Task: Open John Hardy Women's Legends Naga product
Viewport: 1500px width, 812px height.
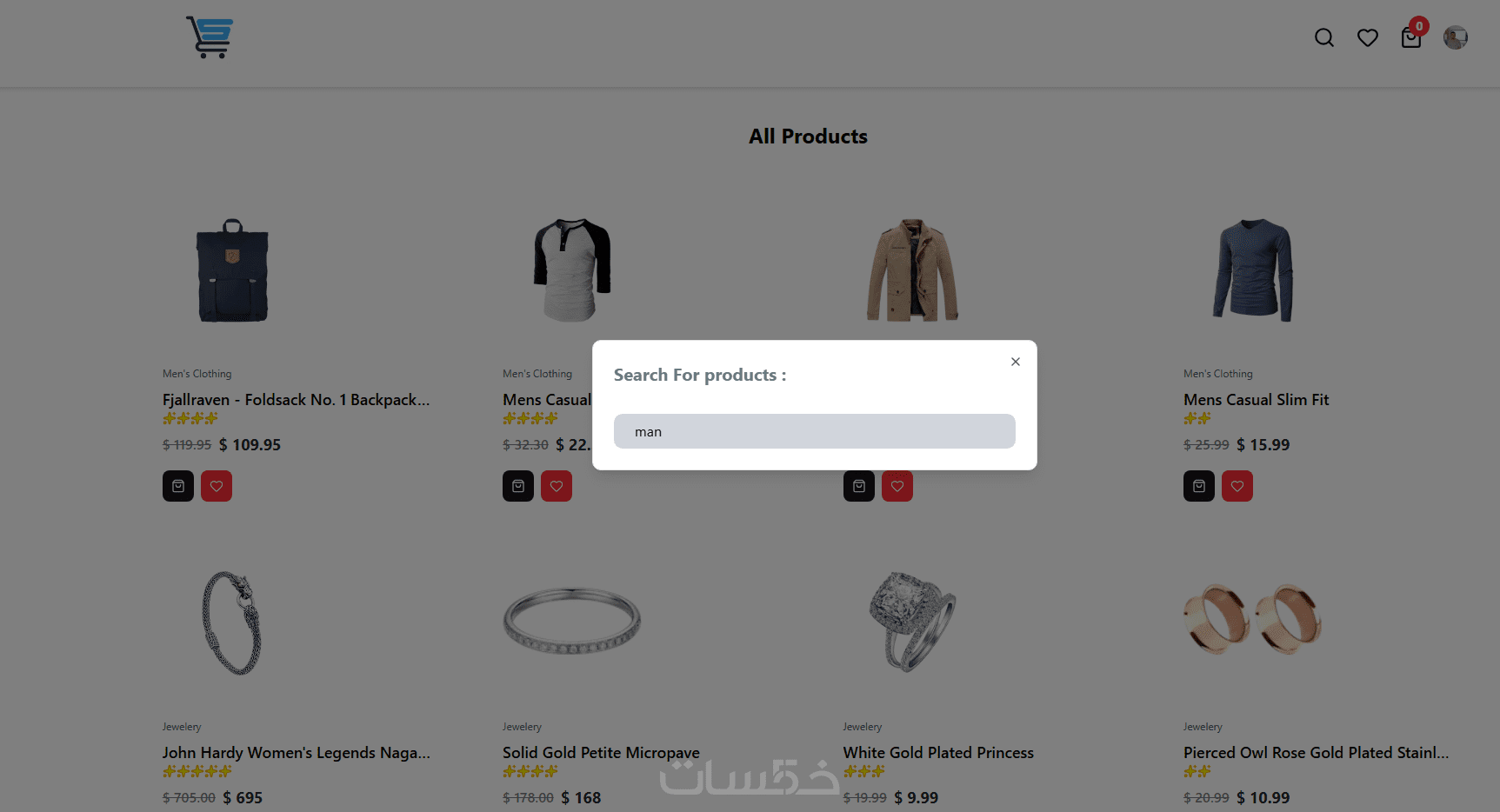Action: (296, 753)
